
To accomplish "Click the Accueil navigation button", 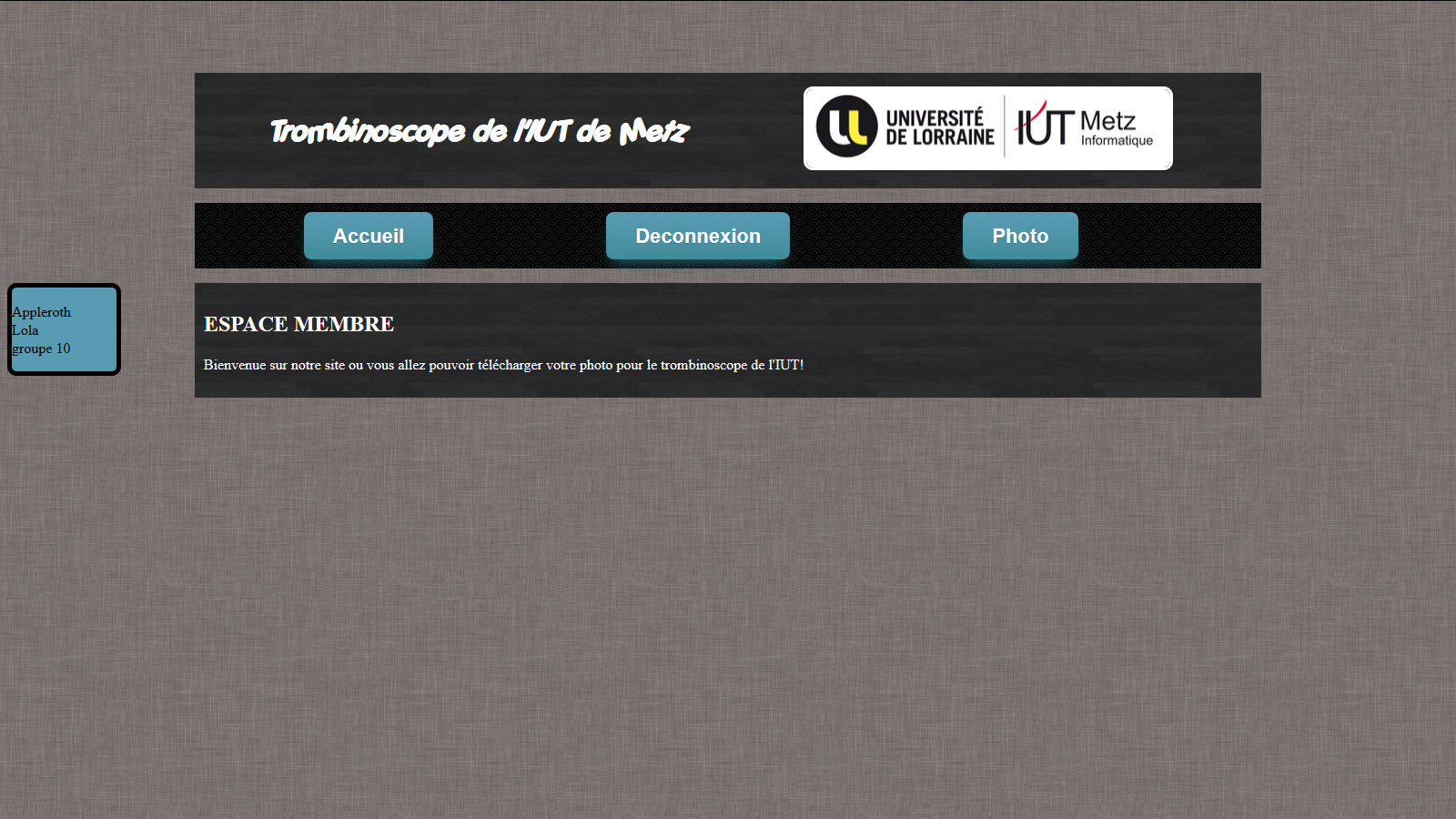I will [x=368, y=236].
